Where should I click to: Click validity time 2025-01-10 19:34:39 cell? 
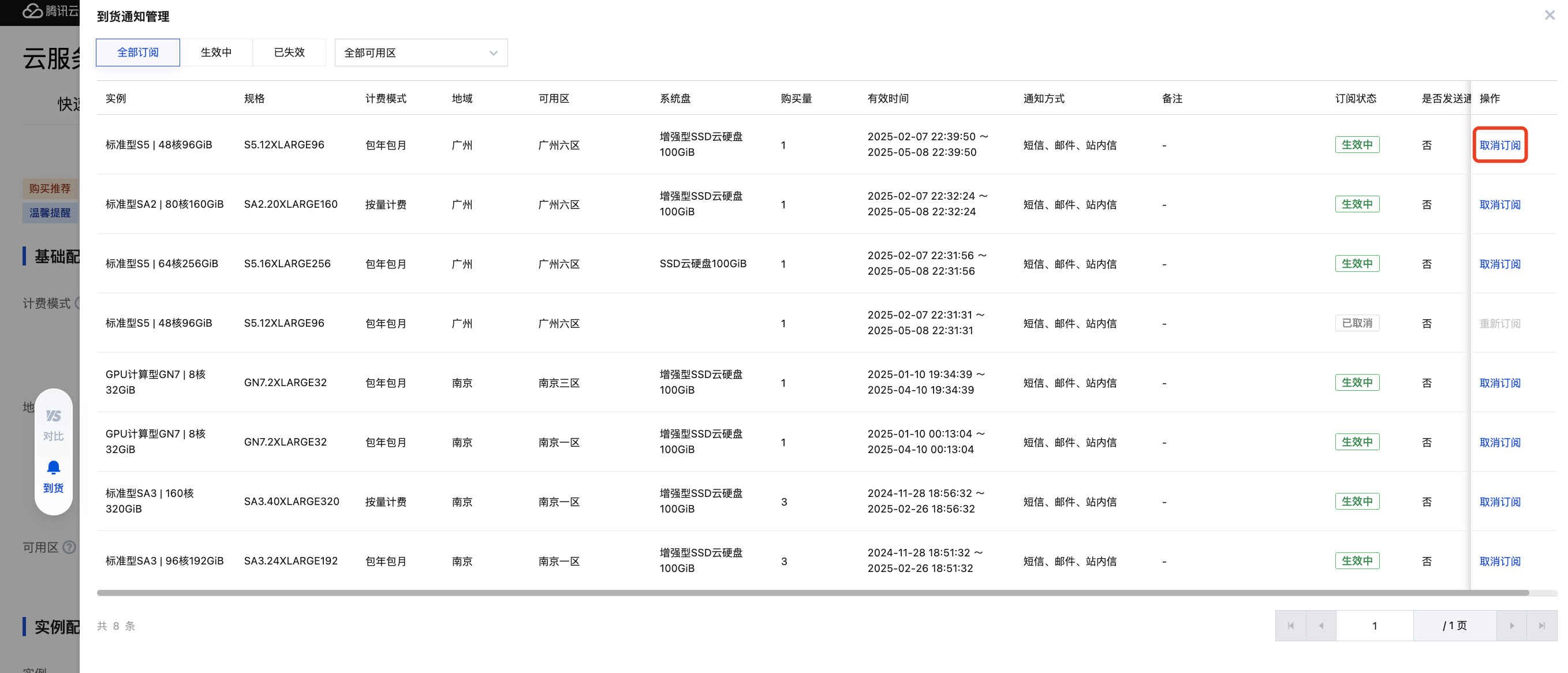click(926, 382)
